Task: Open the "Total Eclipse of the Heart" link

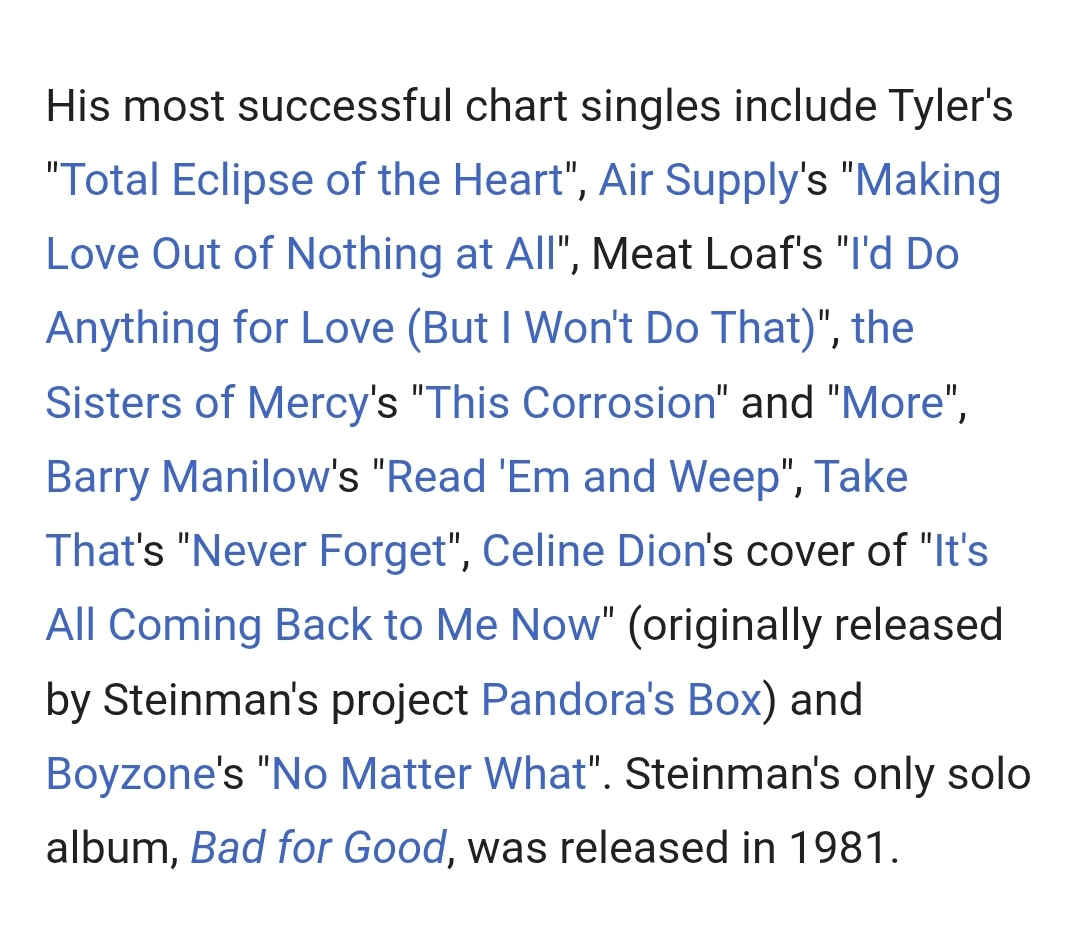Action: pos(312,181)
